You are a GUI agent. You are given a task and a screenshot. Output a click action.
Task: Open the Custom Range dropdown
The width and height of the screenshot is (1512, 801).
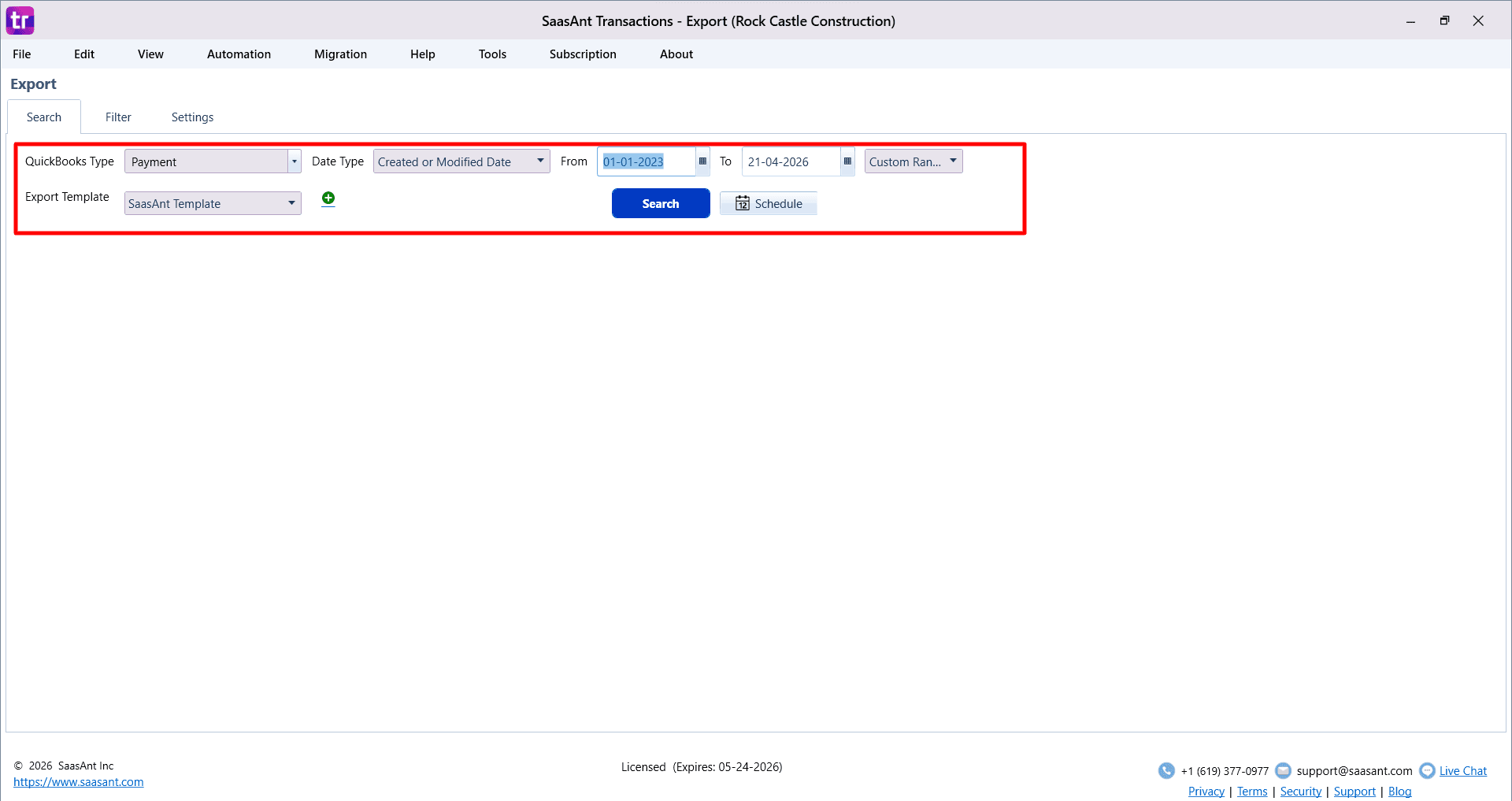[913, 161]
